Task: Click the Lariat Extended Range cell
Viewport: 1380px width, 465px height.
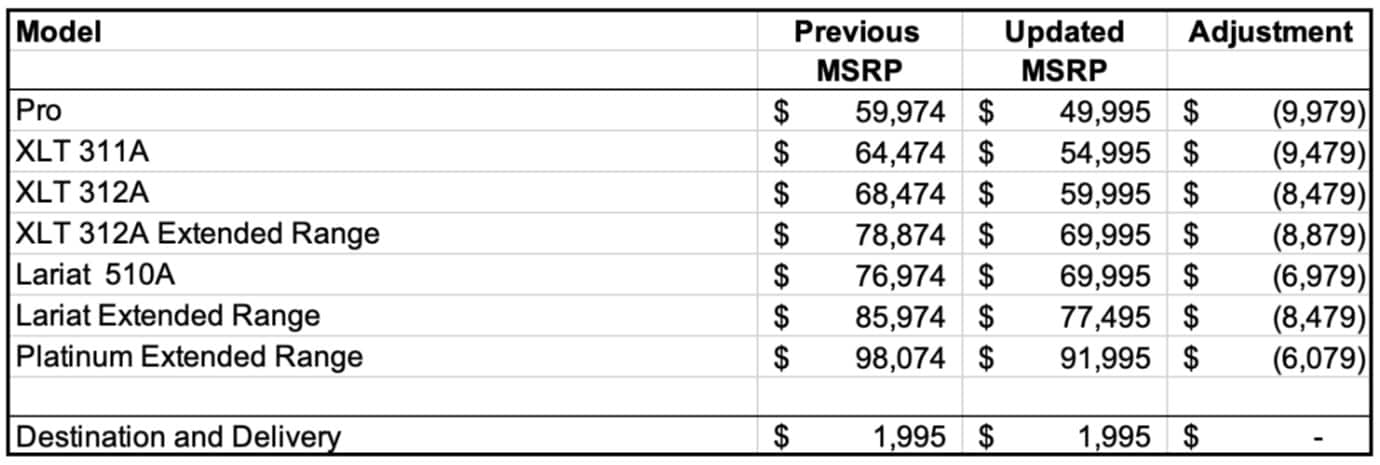Action: click(x=168, y=316)
